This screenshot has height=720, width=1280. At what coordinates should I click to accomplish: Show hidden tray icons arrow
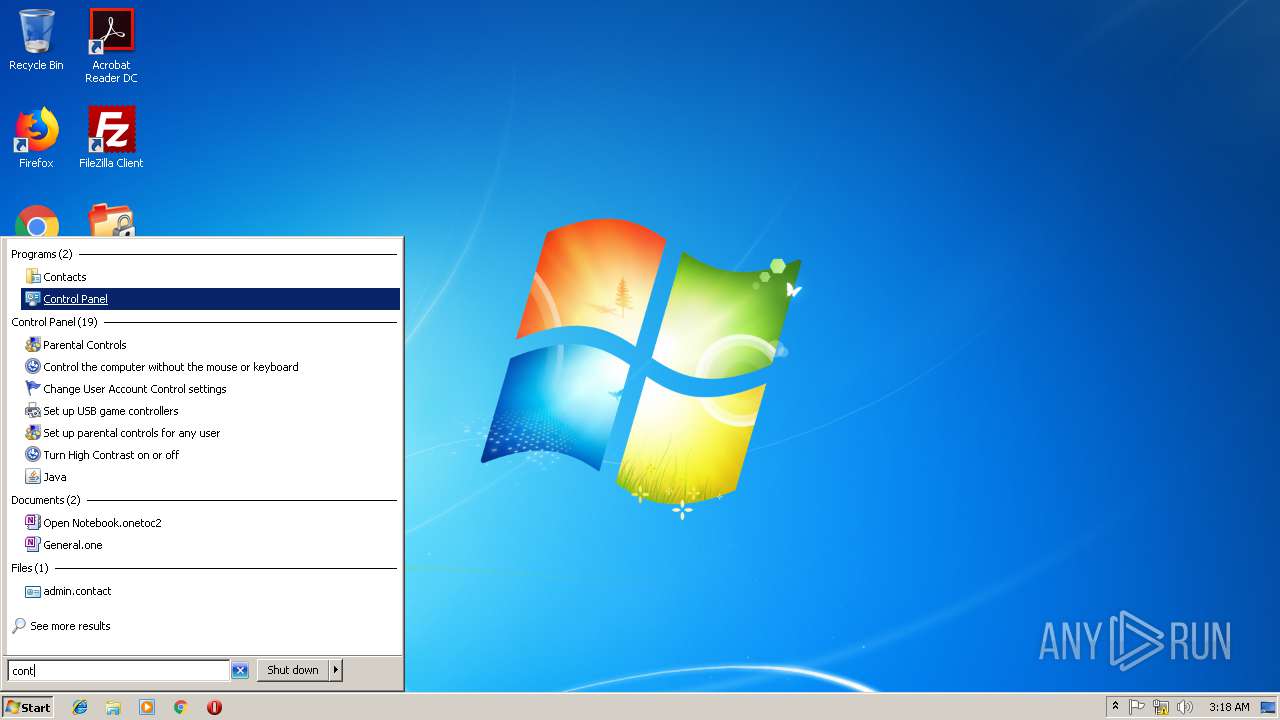(1116, 707)
